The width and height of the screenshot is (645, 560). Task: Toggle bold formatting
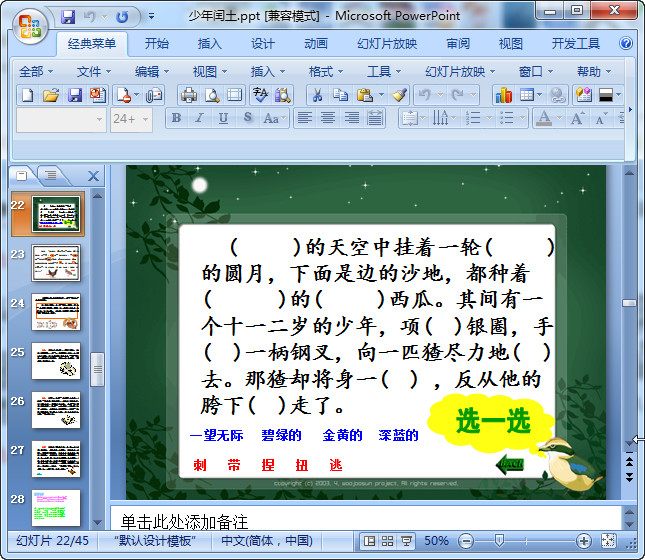[x=176, y=119]
